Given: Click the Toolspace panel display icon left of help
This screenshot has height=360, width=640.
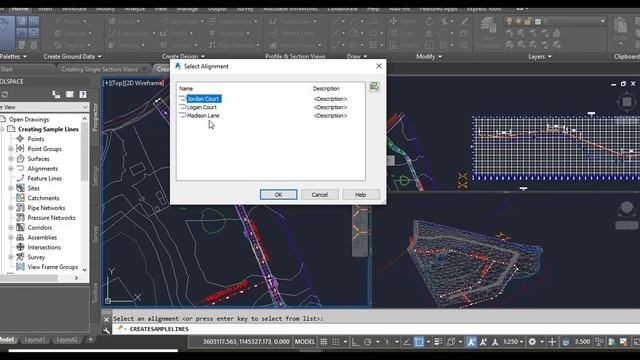Looking at the screenshot, I should (x=70, y=95).
